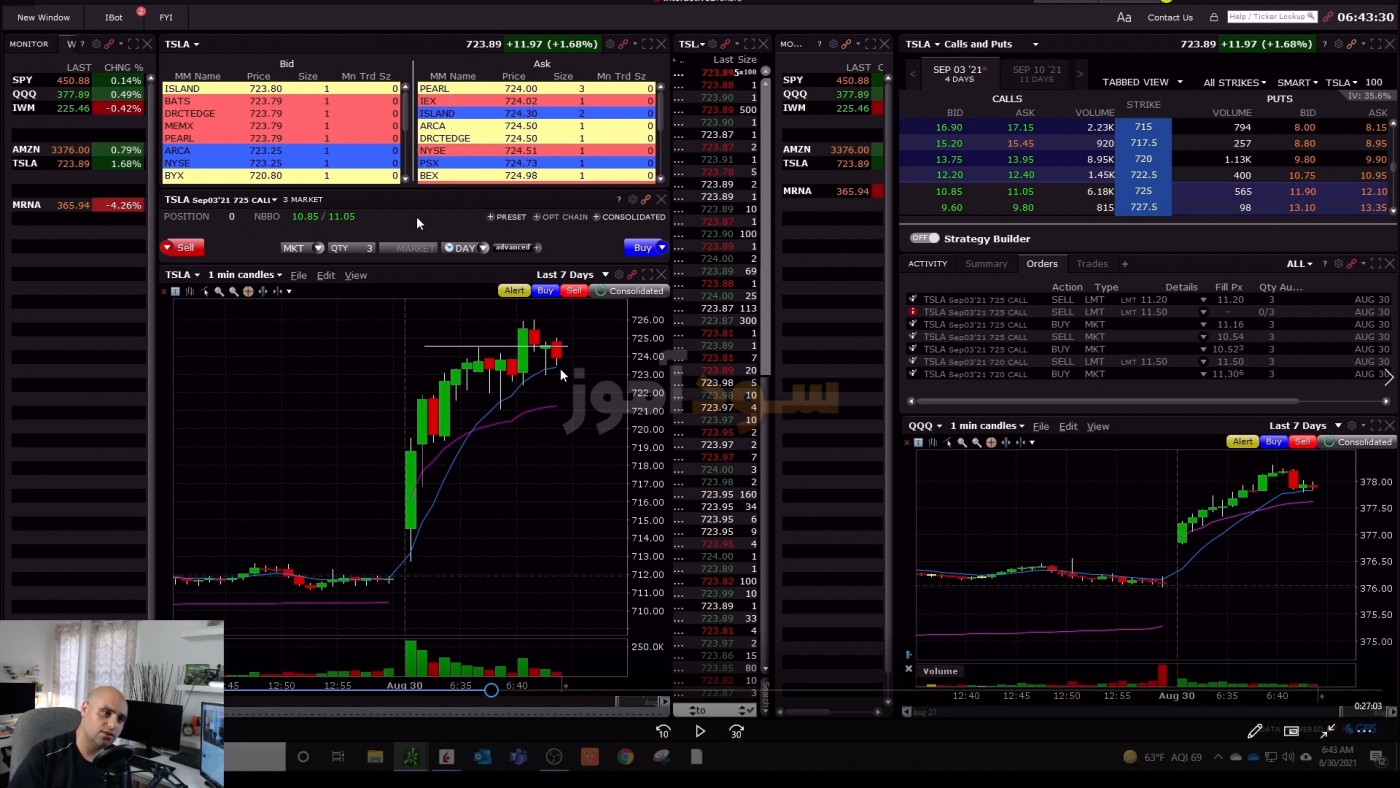Expand the advanced order options
The image size is (1400, 788).
[515, 247]
